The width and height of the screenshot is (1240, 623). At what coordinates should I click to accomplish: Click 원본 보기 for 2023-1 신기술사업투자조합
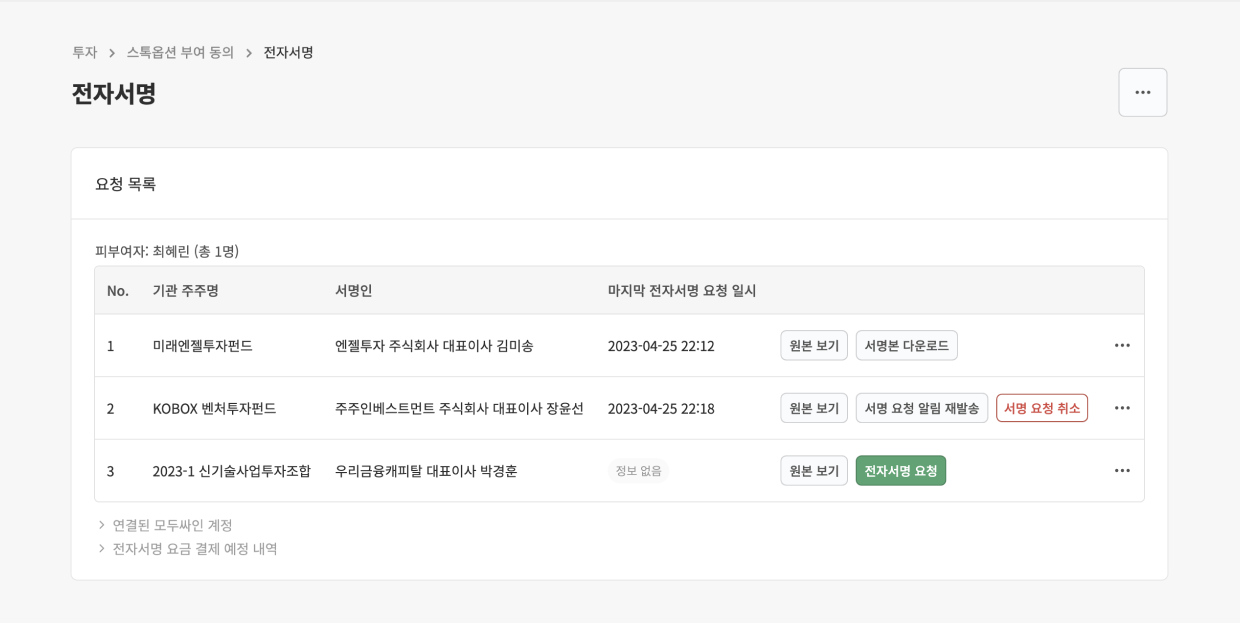pos(813,470)
